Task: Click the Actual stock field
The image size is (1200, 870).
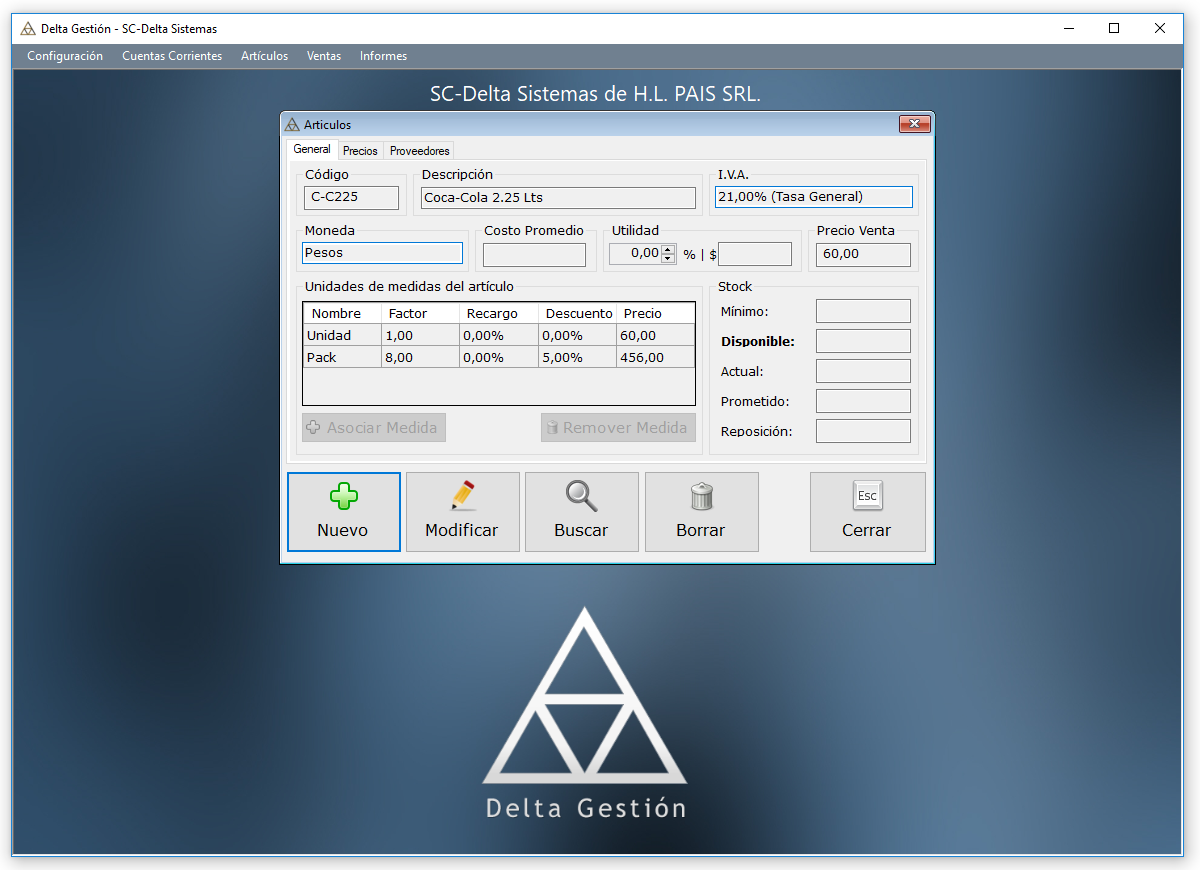Action: pyautogui.click(x=863, y=371)
